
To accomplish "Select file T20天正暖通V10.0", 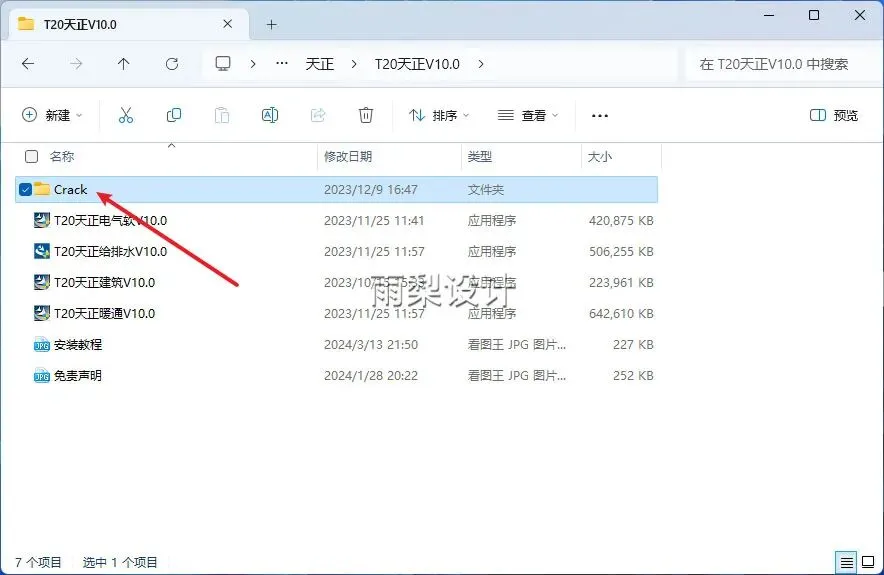I will (x=104, y=313).
